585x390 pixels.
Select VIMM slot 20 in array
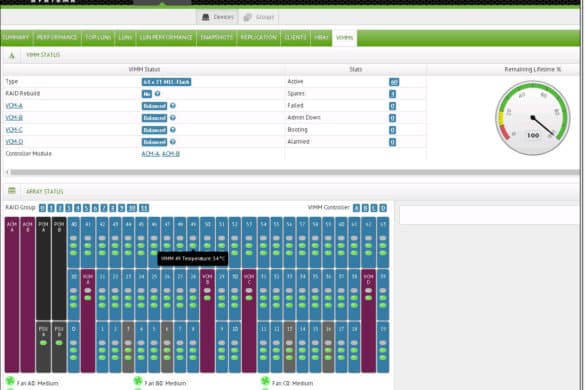[x=74, y=294]
